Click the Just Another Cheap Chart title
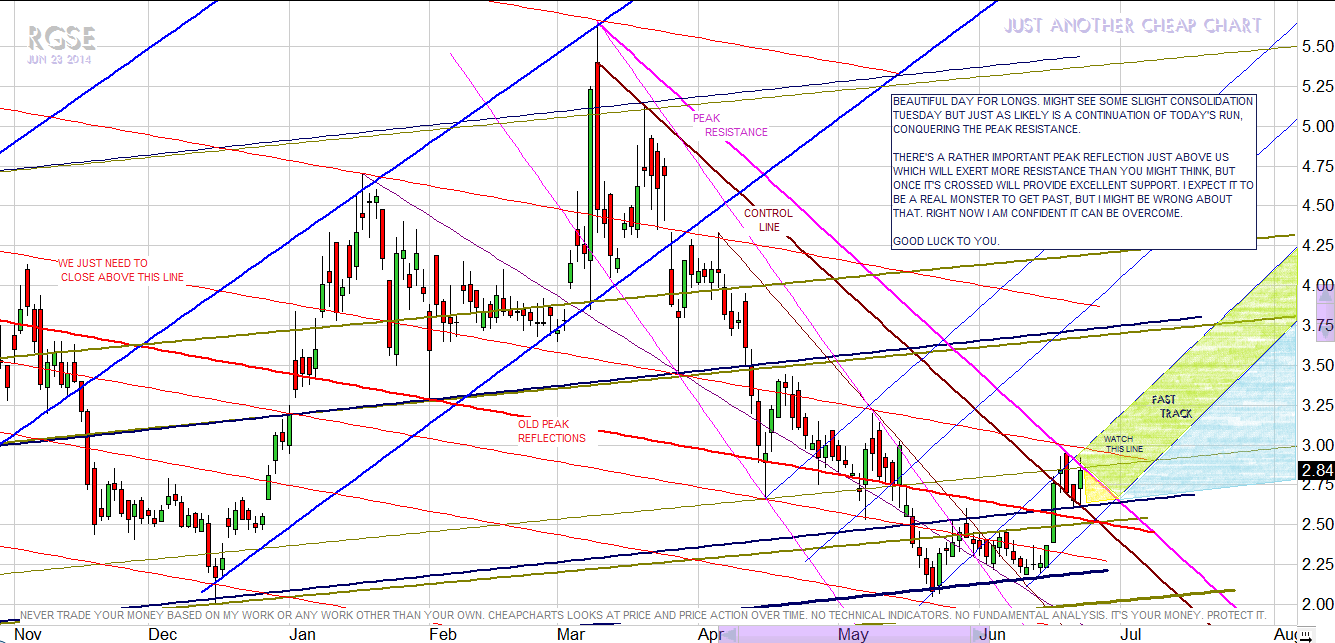1335x643 pixels. [1133, 26]
